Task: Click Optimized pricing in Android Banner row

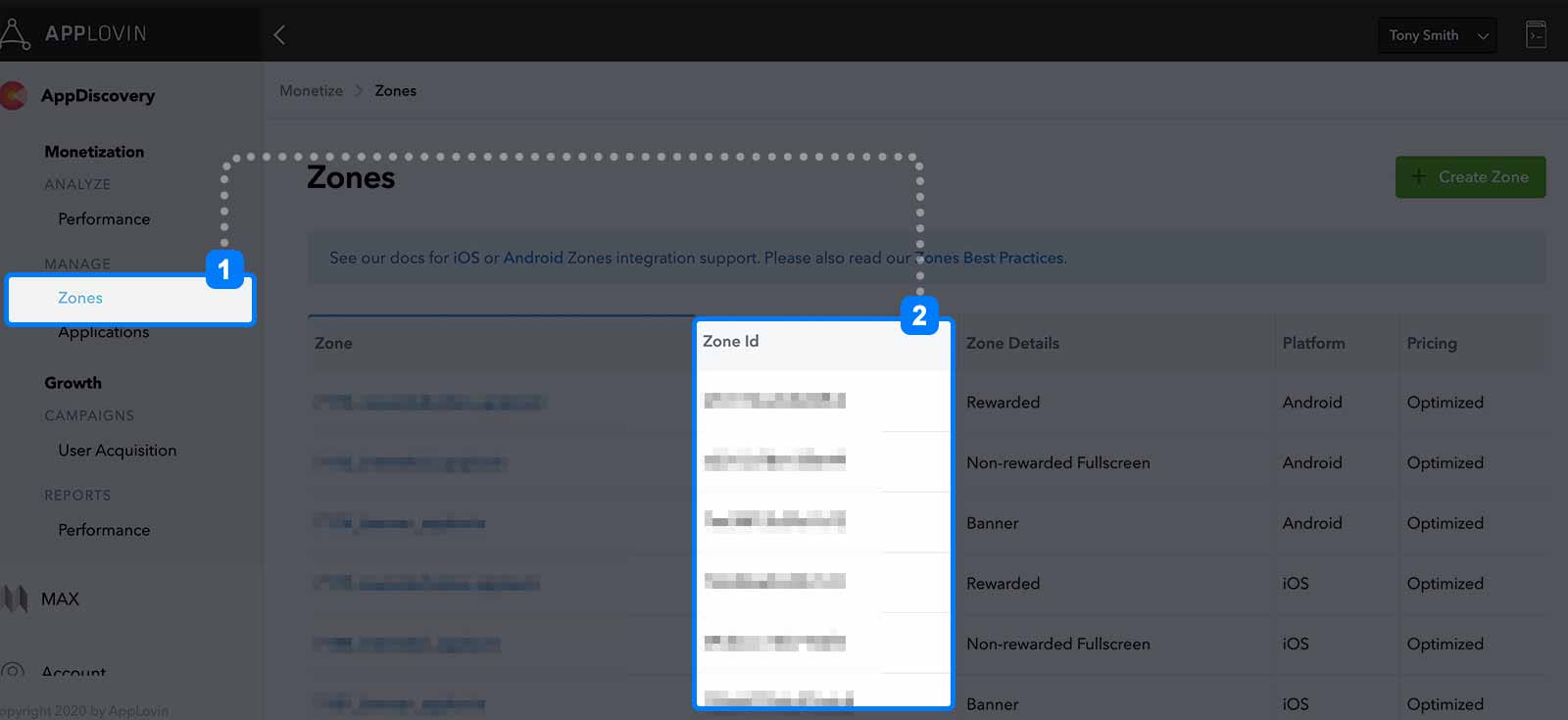Action: [1445, 523]
